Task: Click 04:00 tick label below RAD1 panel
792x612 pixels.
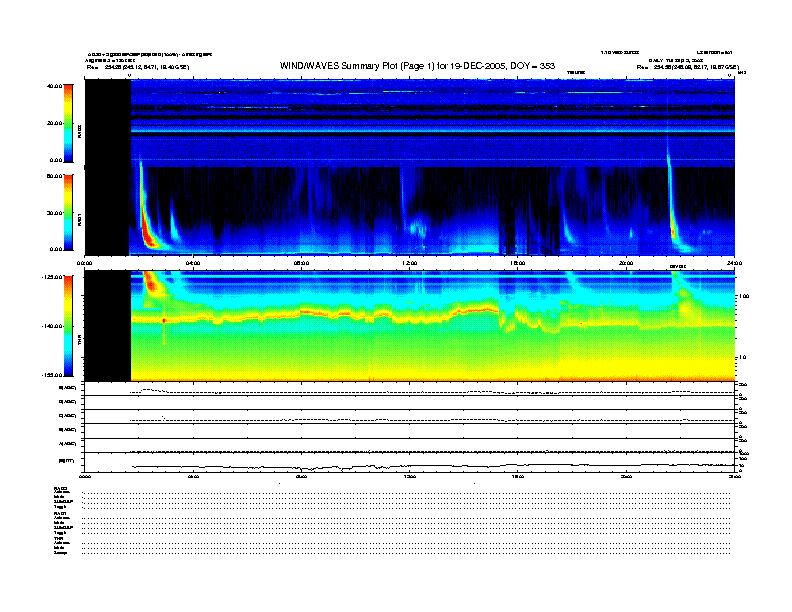Action: [193, 263]
